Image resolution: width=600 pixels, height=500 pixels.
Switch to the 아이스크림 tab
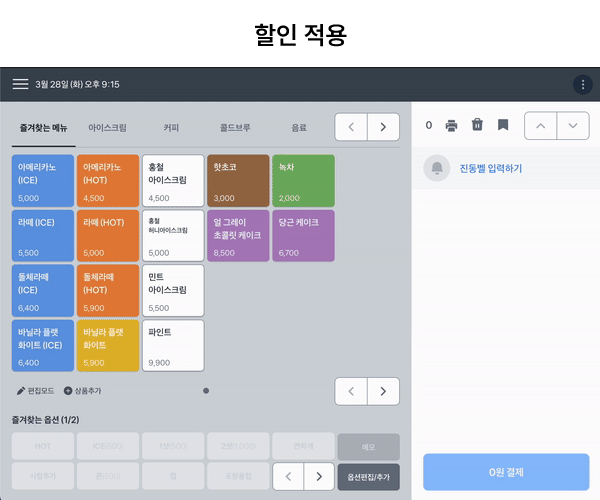(107, 128)
